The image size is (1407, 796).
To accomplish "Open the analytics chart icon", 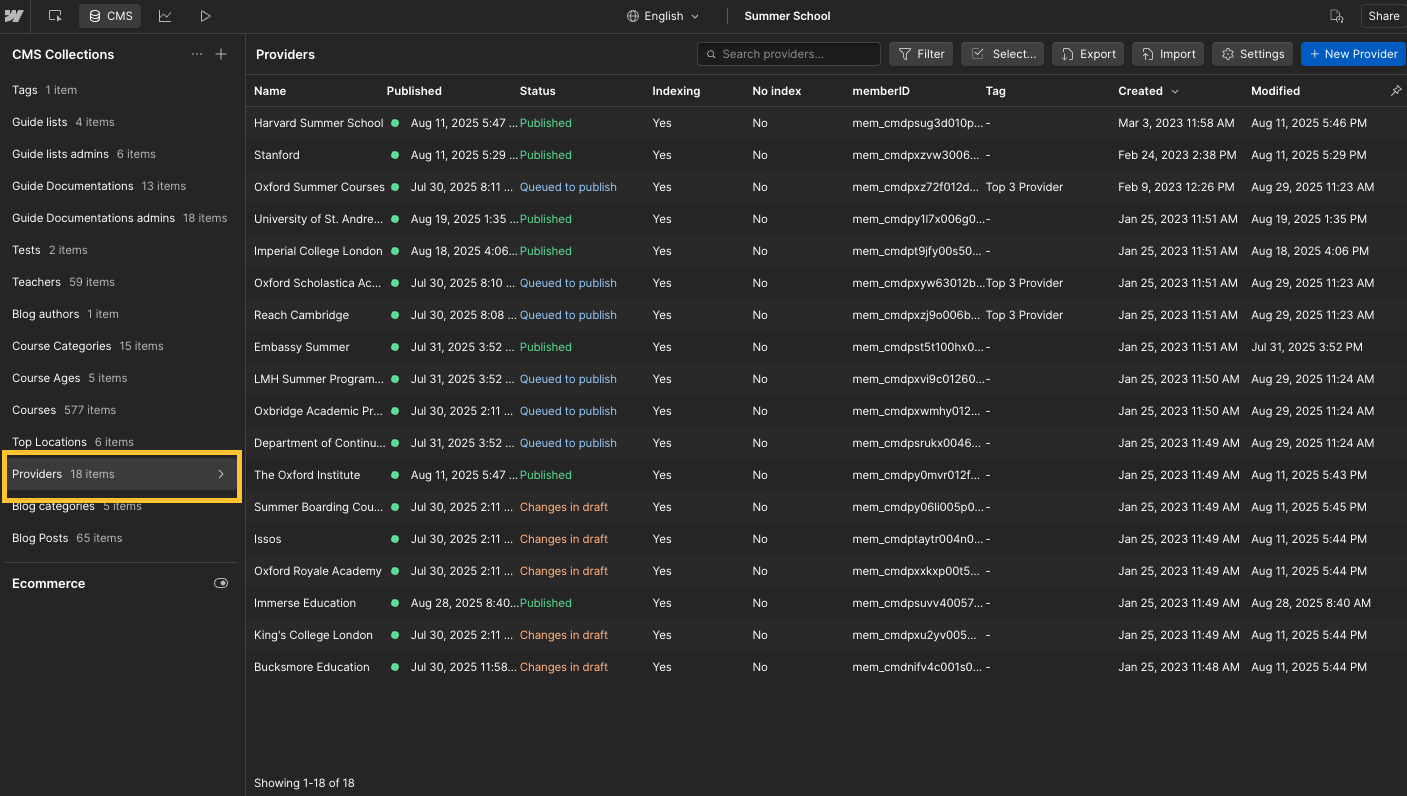I will (x=165, y=16).
